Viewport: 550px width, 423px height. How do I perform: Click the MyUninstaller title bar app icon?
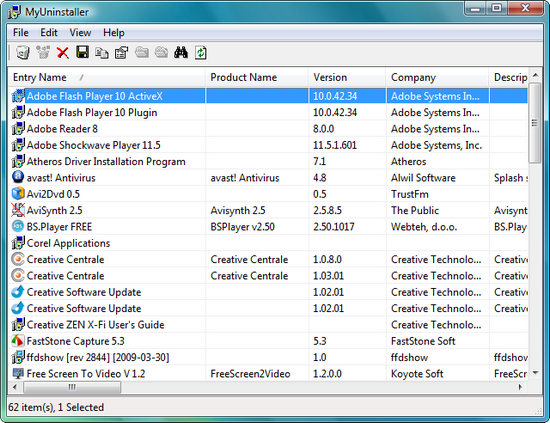click(14, 12)
